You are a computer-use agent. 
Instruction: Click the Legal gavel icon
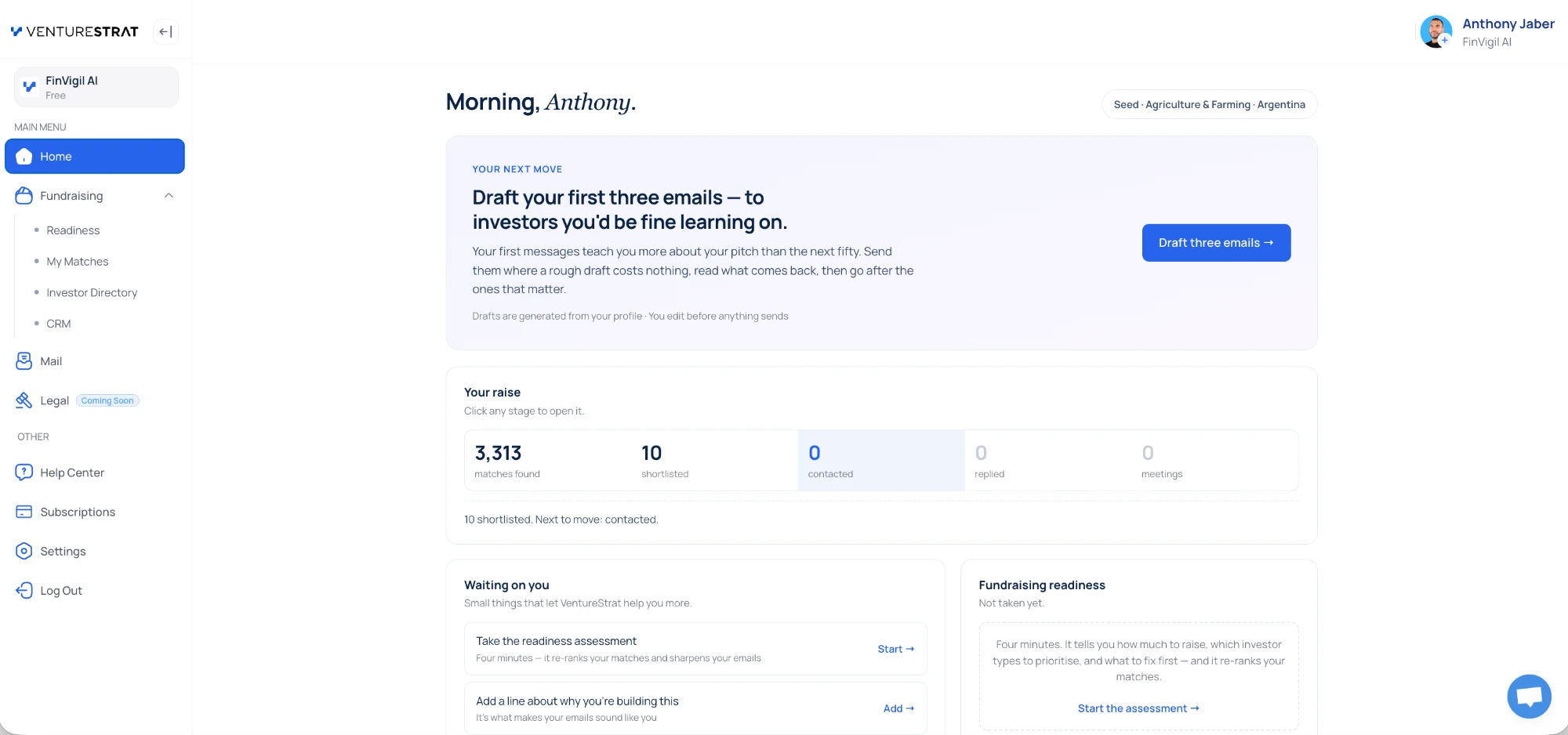pos(24,400)
